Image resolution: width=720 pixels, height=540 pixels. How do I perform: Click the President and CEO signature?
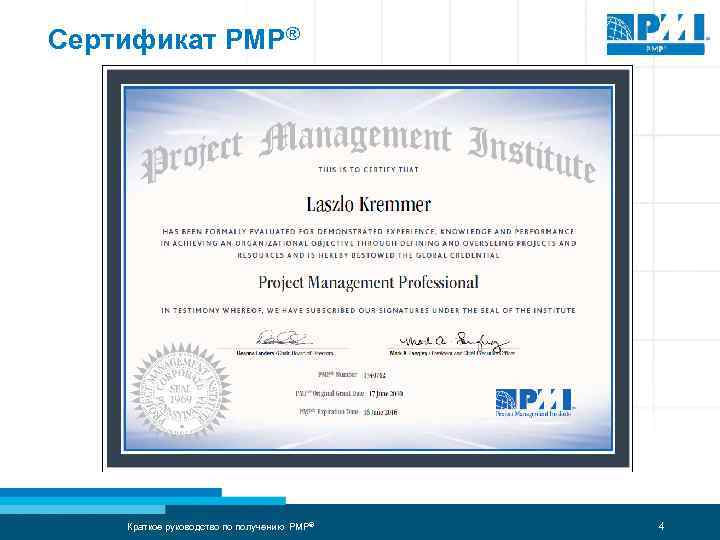click(454, 340)
